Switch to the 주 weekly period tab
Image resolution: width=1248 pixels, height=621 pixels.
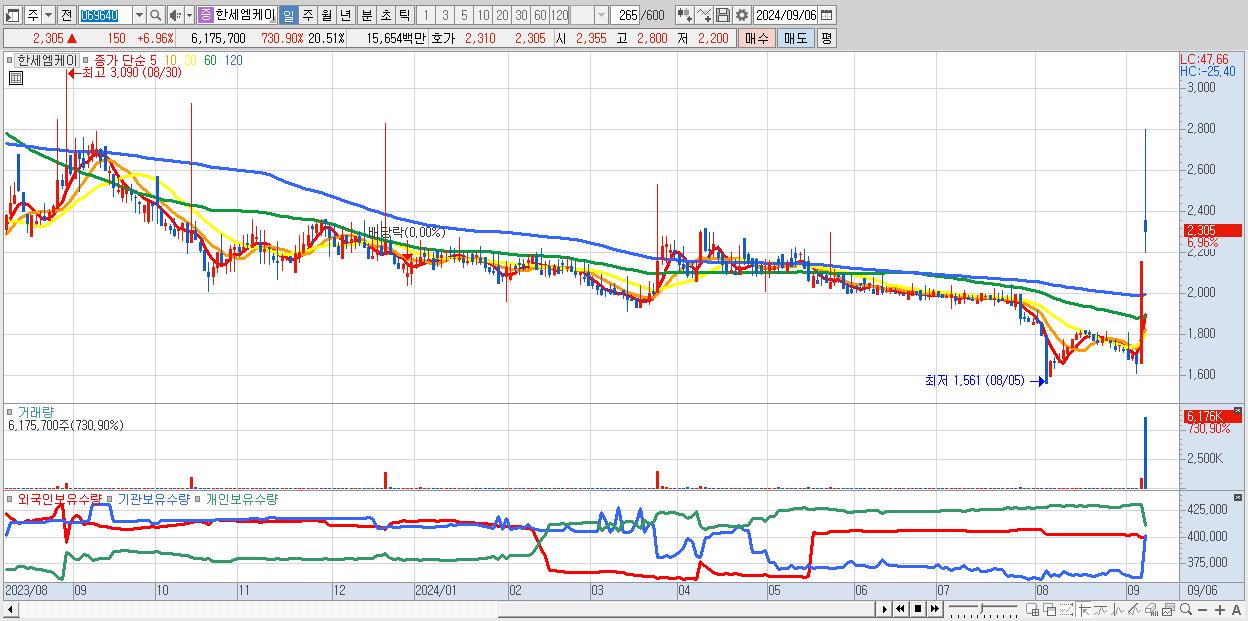pyautogui.click(x=307, y=15)
